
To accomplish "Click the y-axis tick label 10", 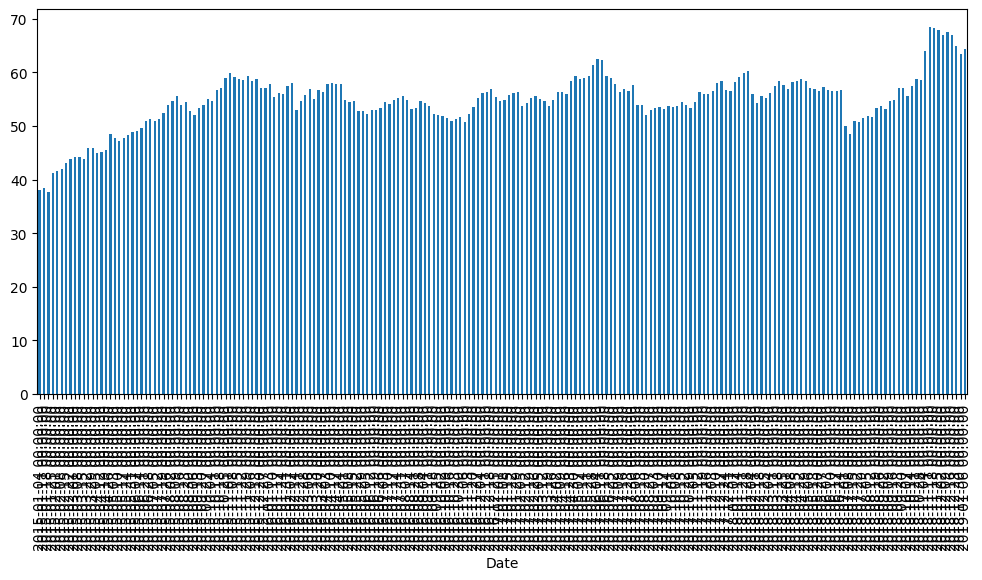I will (18, 341).
